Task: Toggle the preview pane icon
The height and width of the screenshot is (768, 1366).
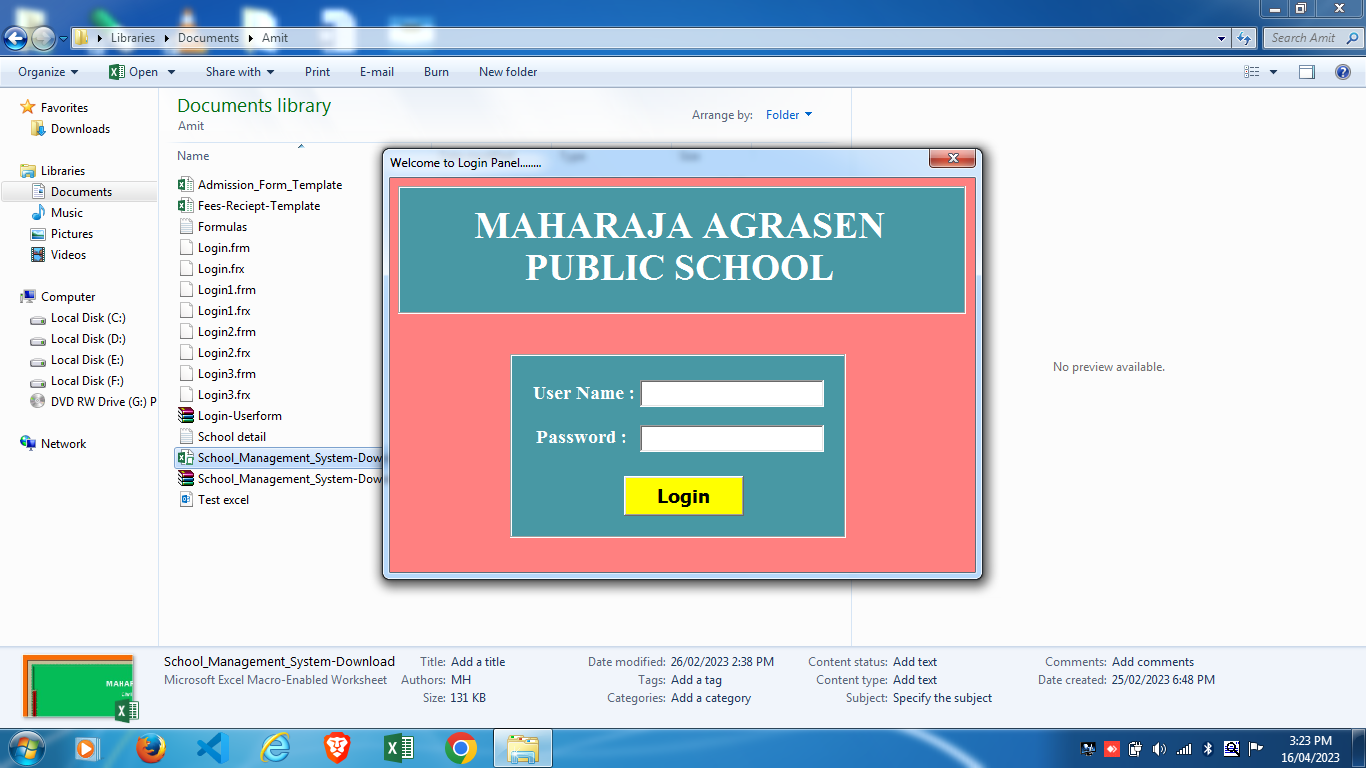Action: point(1306,72)
